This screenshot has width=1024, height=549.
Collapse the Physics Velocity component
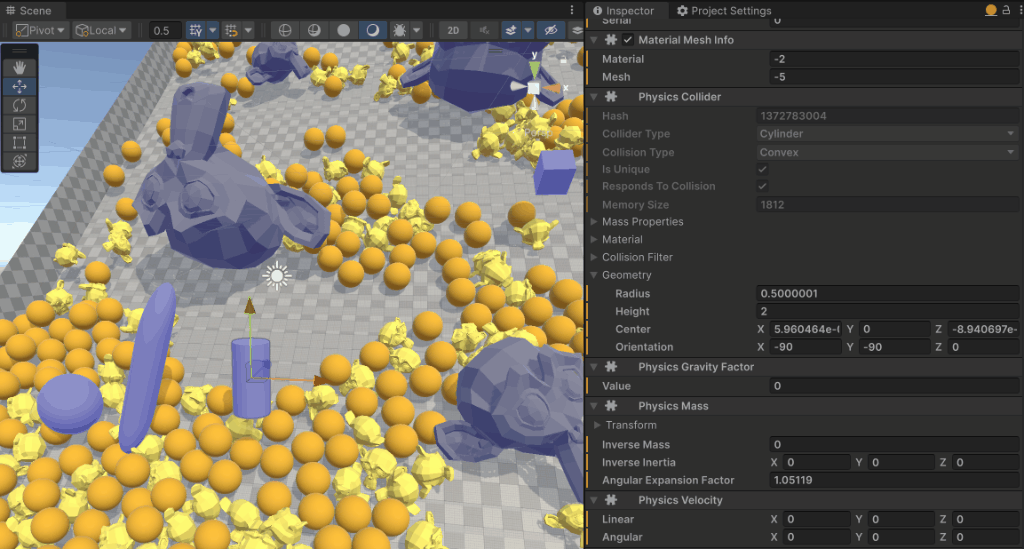click(x=594, y=500)
